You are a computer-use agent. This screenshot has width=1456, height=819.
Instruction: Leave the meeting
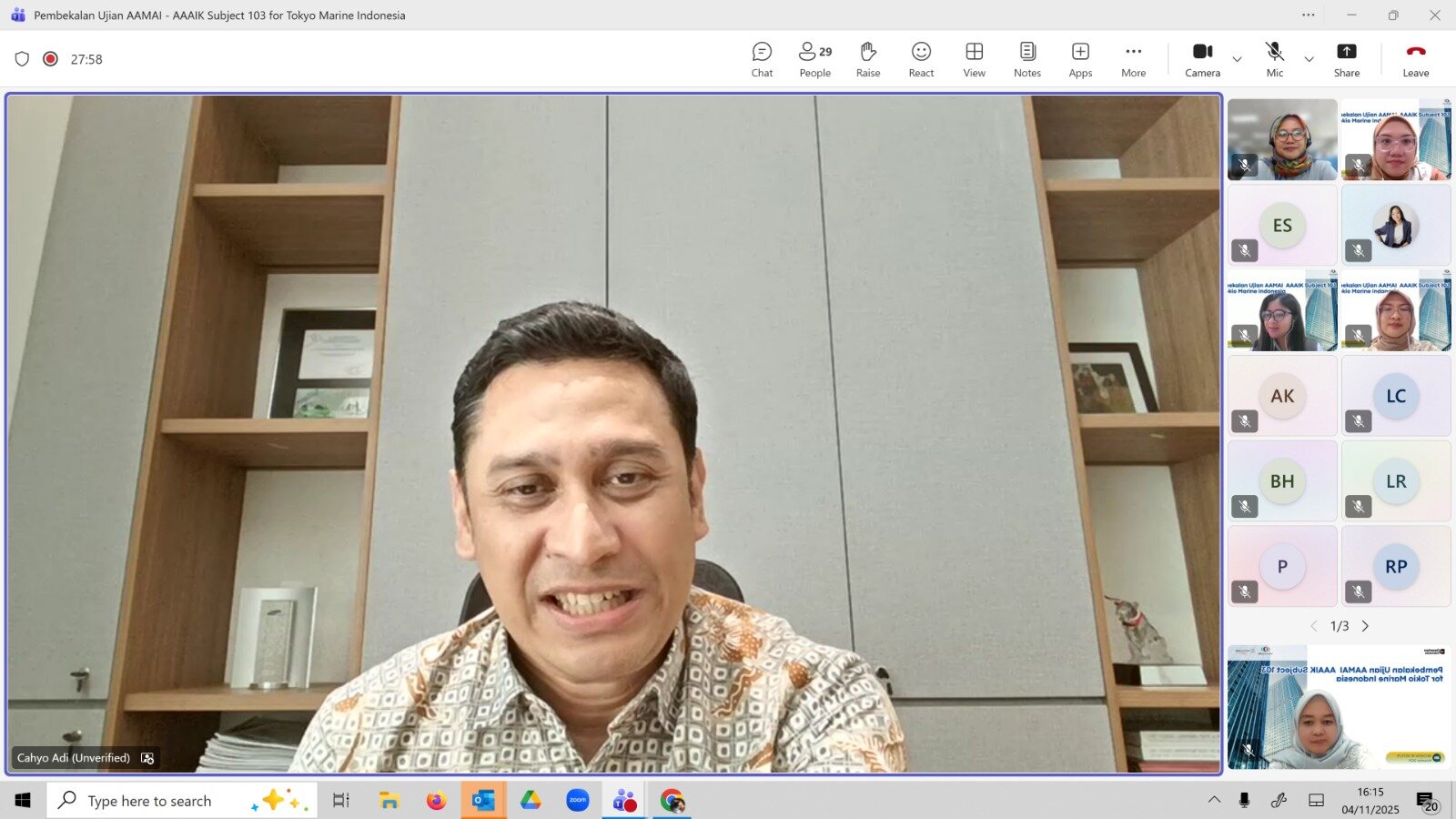pyautogui.click(x=1415, y=60)
